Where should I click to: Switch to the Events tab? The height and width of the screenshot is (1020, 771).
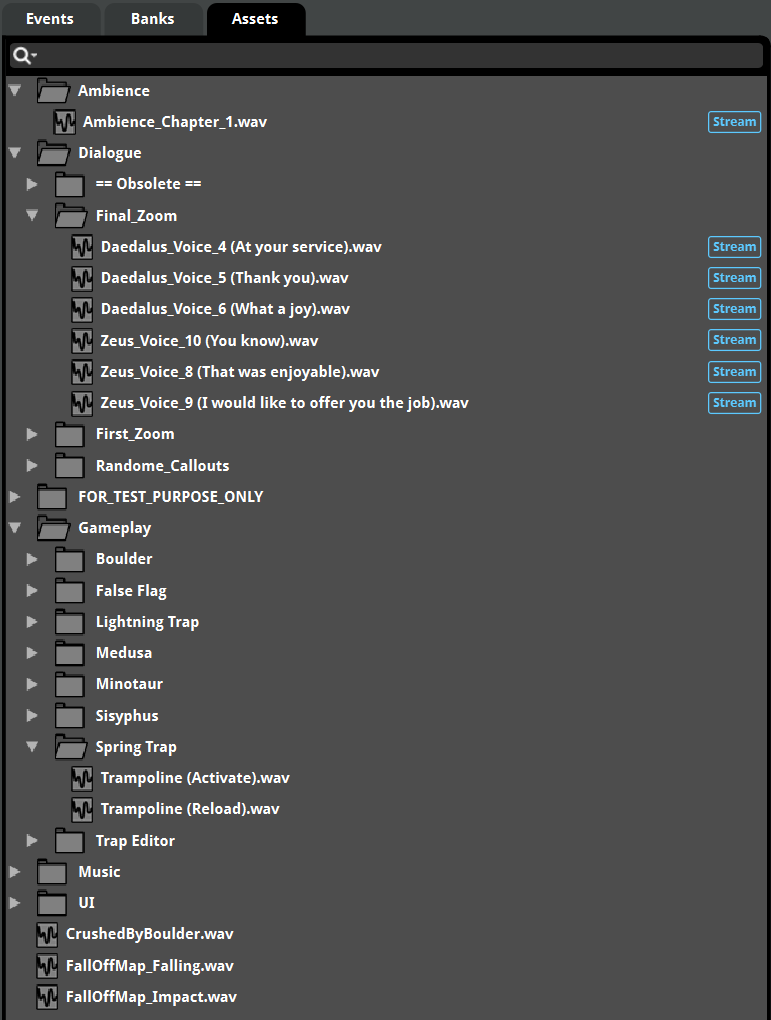pos(50,19)
